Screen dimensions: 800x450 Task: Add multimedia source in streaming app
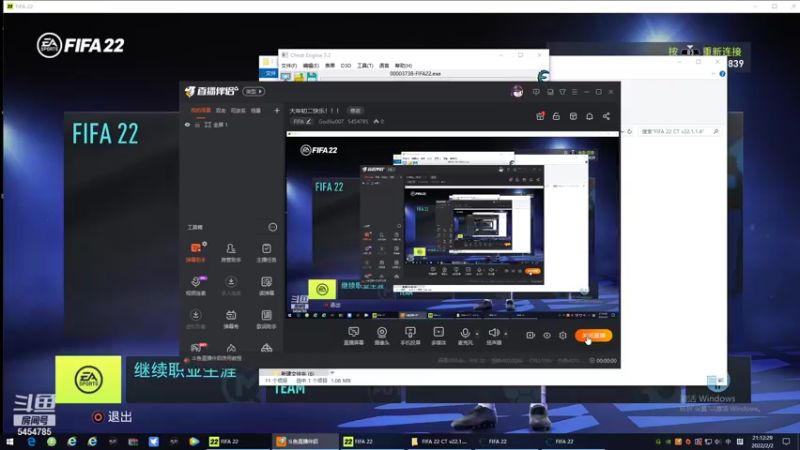click(x=438, y=336)
